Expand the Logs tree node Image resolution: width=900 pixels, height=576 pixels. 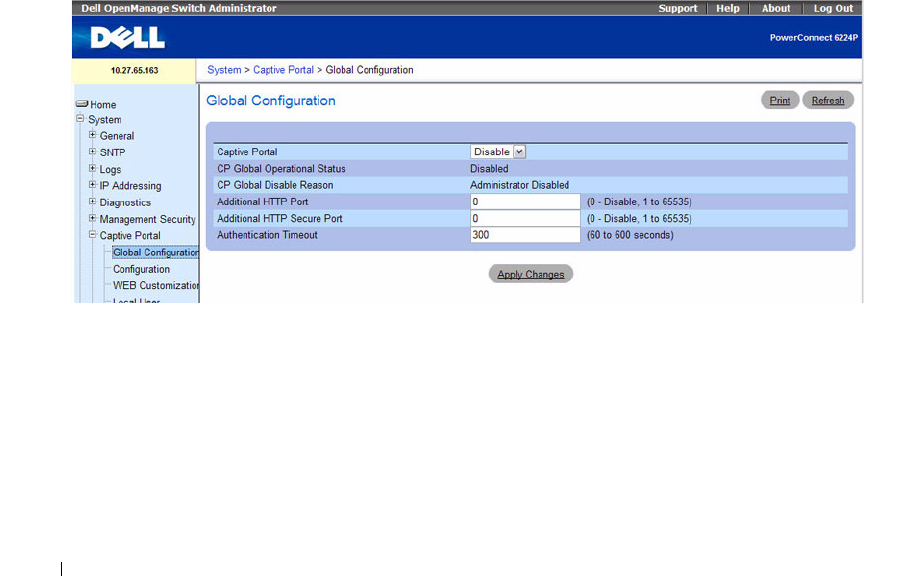[92, 168]
